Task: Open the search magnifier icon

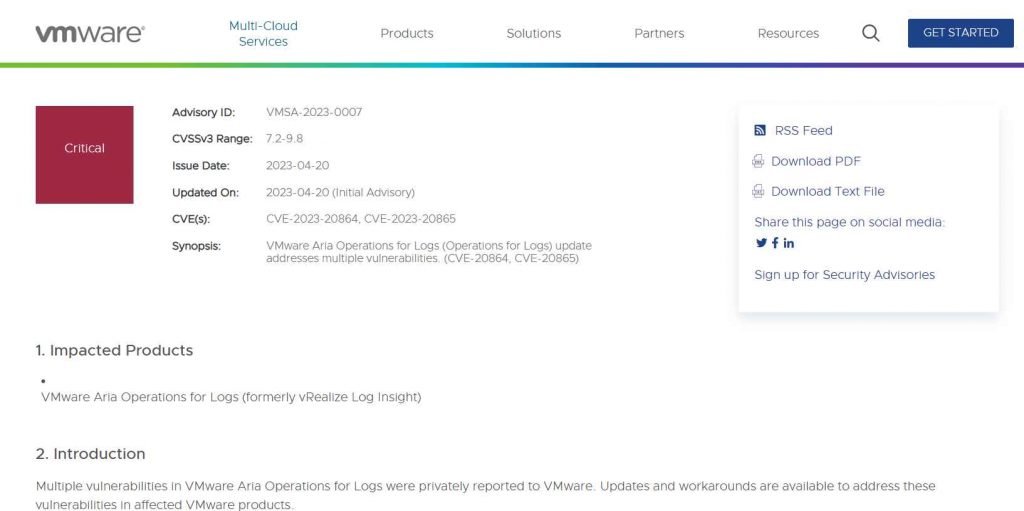Action: (871, 33)
